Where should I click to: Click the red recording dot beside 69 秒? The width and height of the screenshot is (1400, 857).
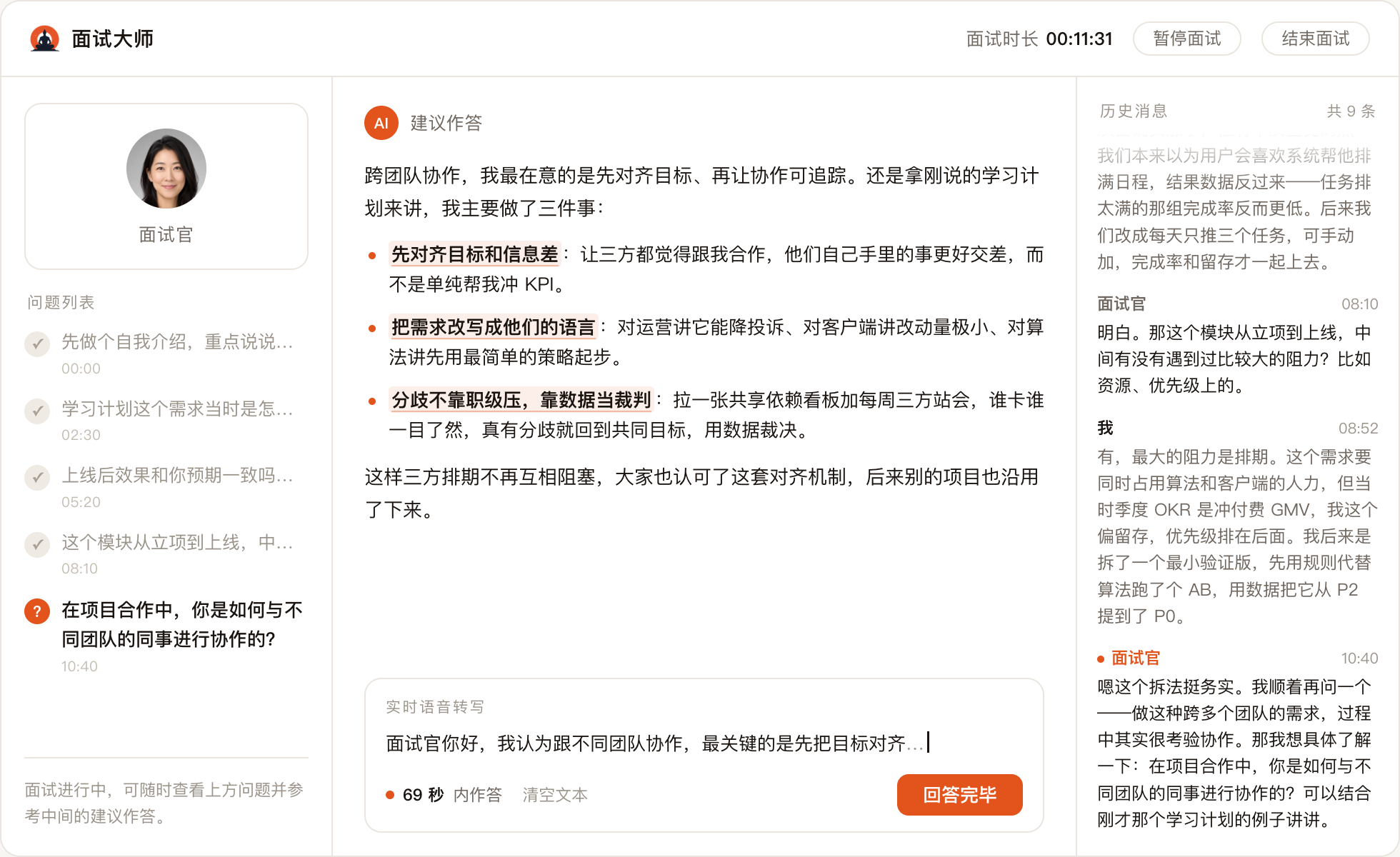(390, 795)
